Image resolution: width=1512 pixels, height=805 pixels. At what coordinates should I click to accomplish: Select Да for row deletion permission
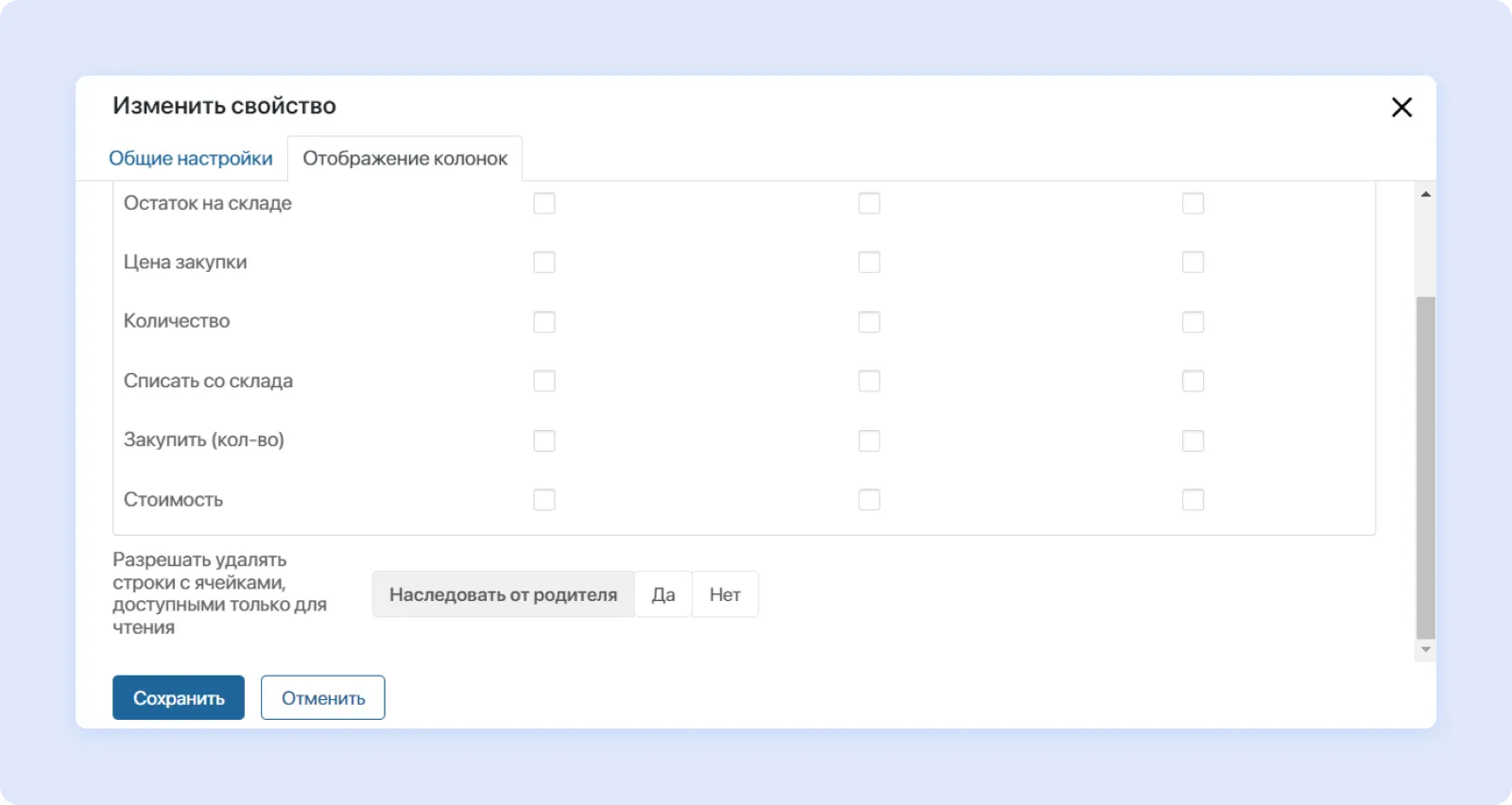663,594
